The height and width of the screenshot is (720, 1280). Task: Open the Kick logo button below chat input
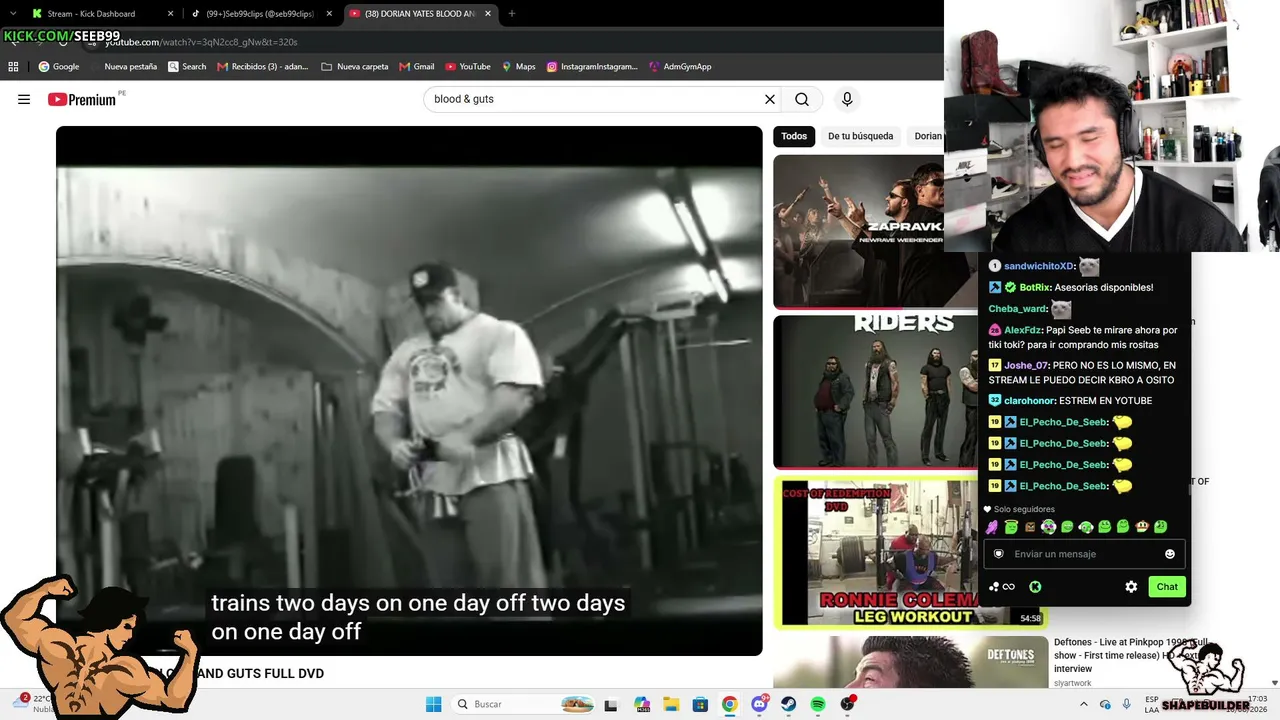coord(1035,587)
